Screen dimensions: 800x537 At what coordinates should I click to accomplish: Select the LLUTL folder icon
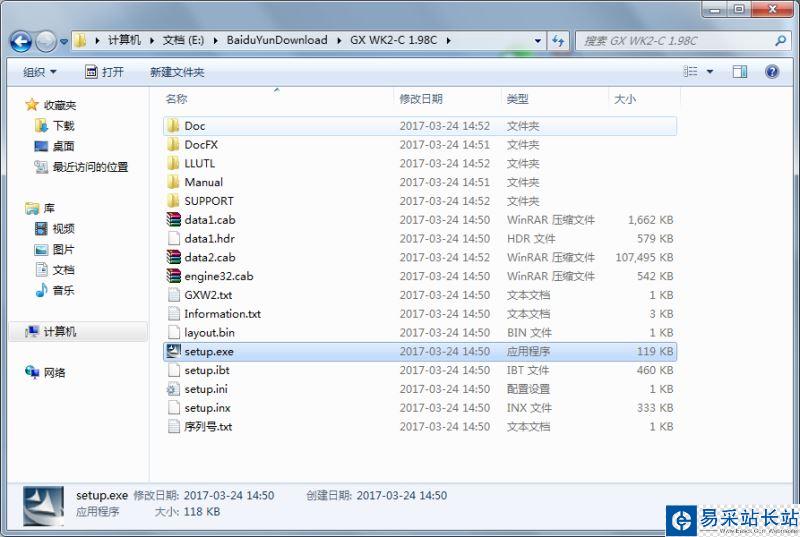coord(173,163)
